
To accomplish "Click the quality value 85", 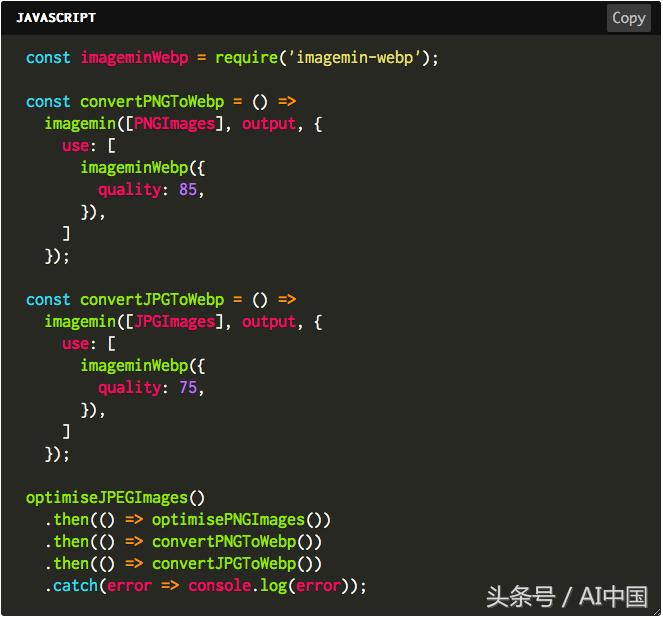I will pyautogui.click(x=188, y=189).
